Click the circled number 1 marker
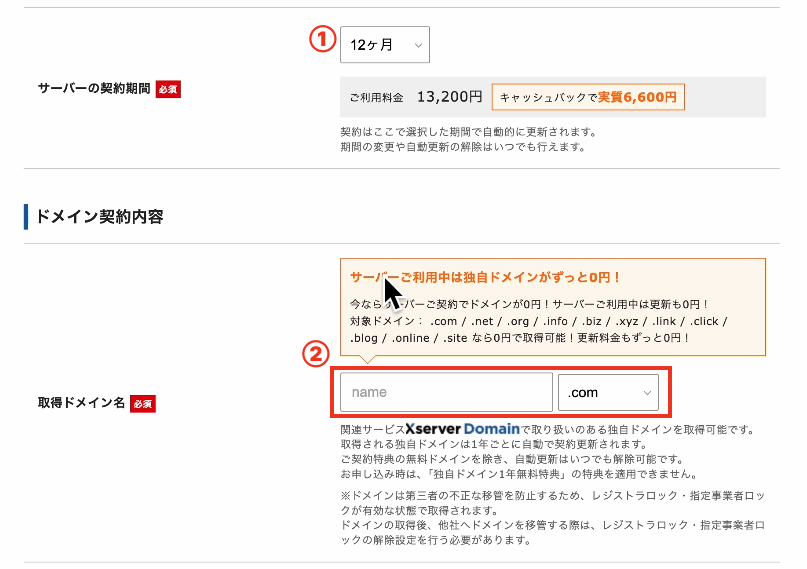The height and width of the screenshot is (569, 807). (x=318, y=40)
